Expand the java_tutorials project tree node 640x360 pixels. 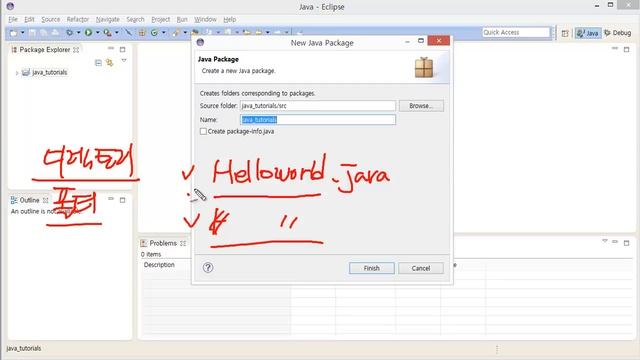(17, 73)
